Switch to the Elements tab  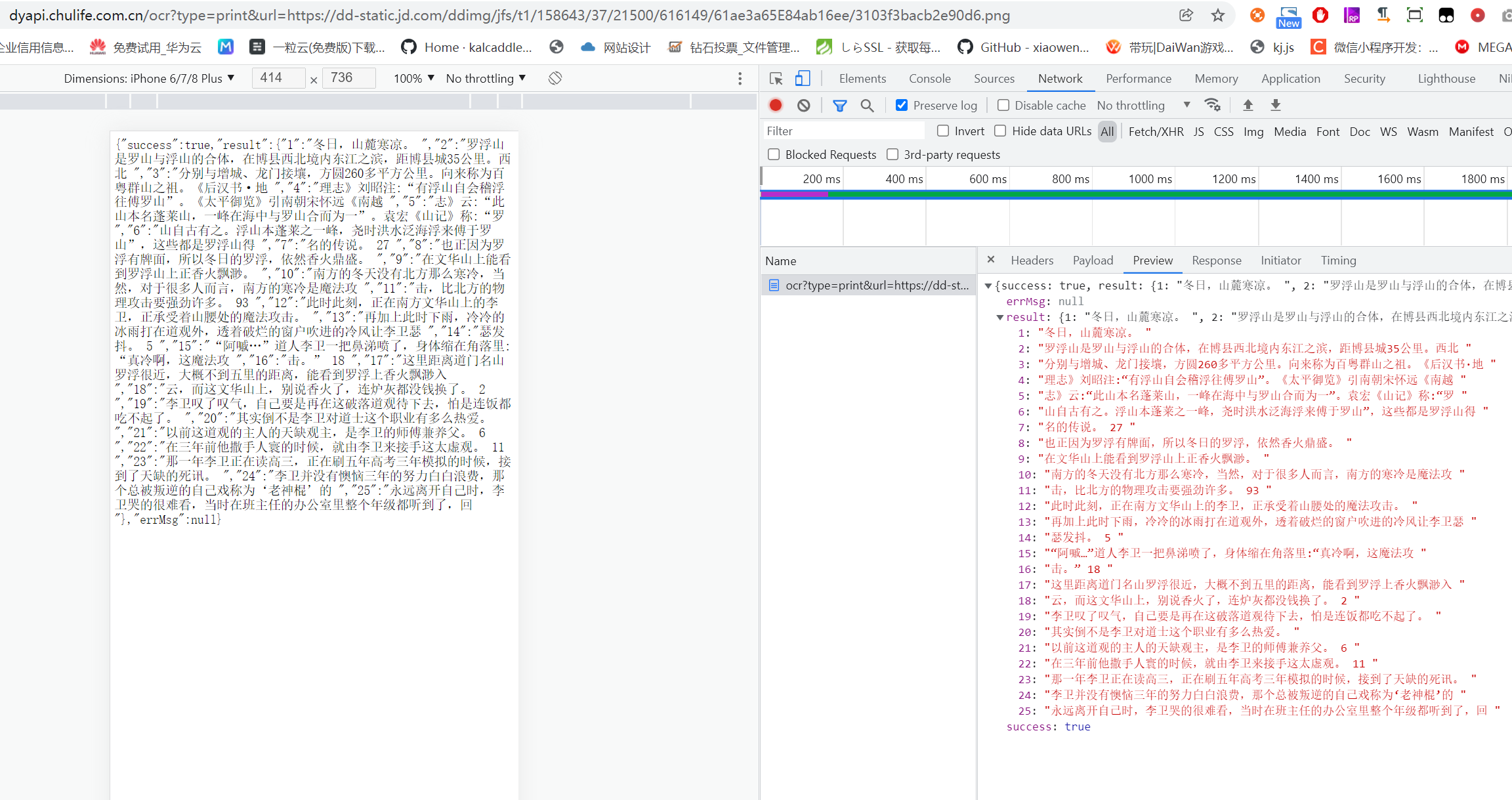[862, 79]
